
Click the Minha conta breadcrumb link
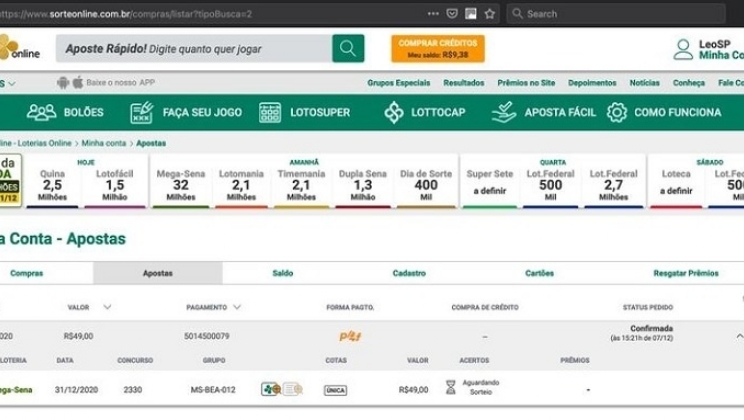104,143
